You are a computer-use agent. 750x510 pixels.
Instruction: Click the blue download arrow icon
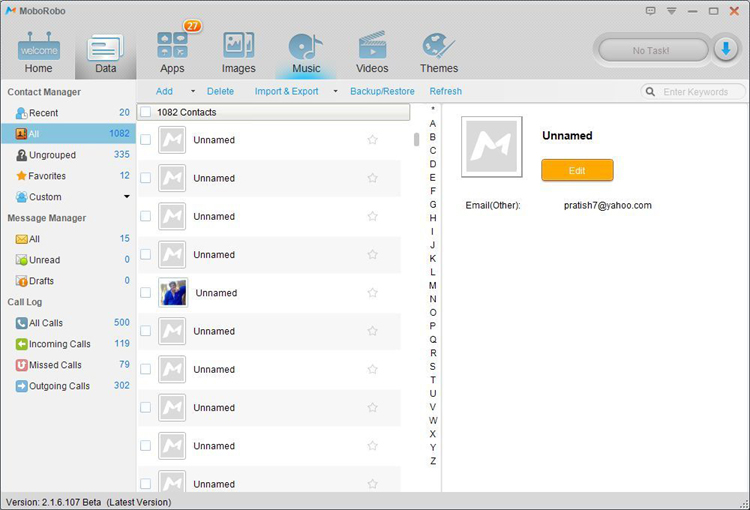click(726, 49)
